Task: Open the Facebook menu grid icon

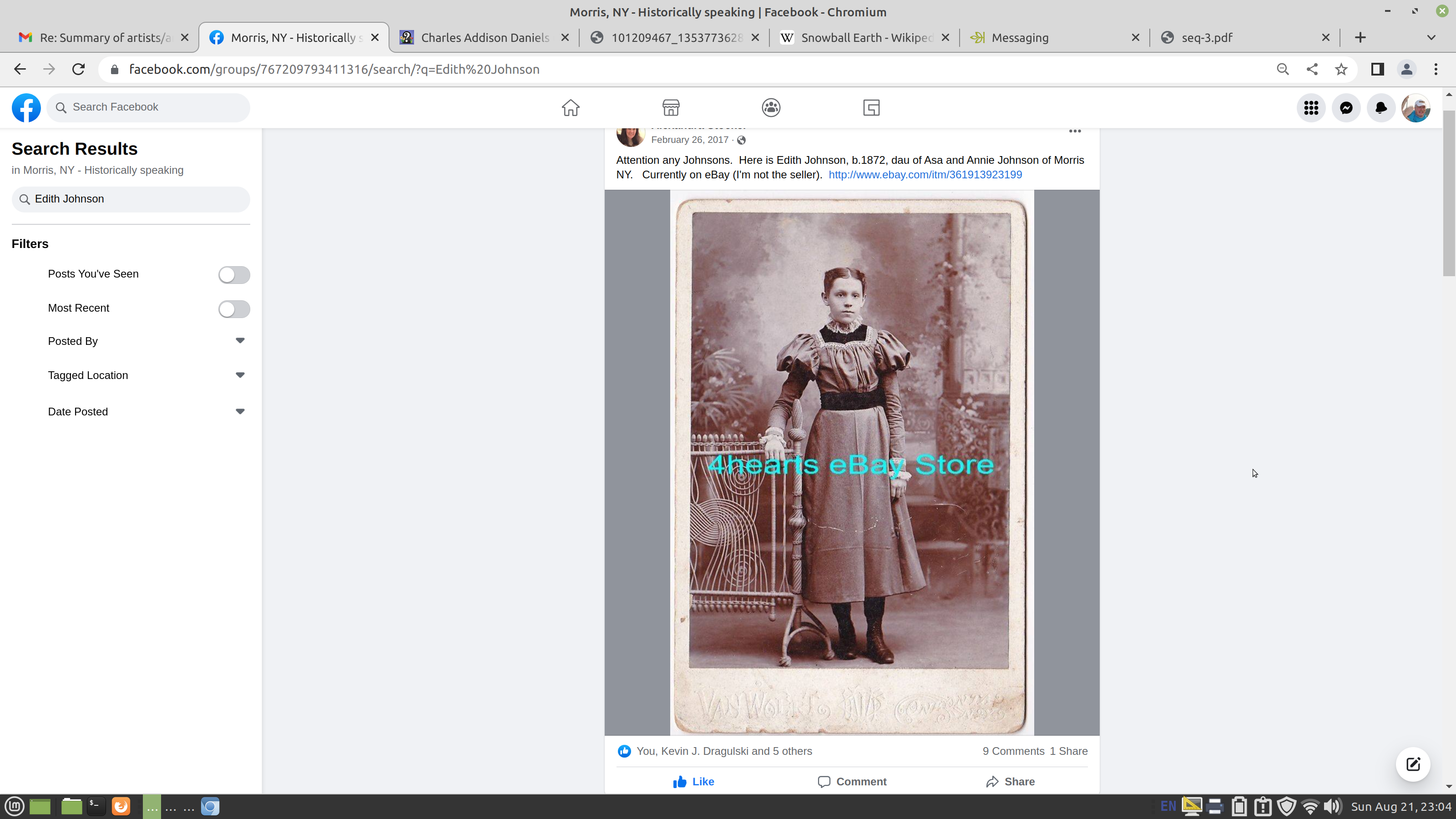Action: coord(1311,107)
